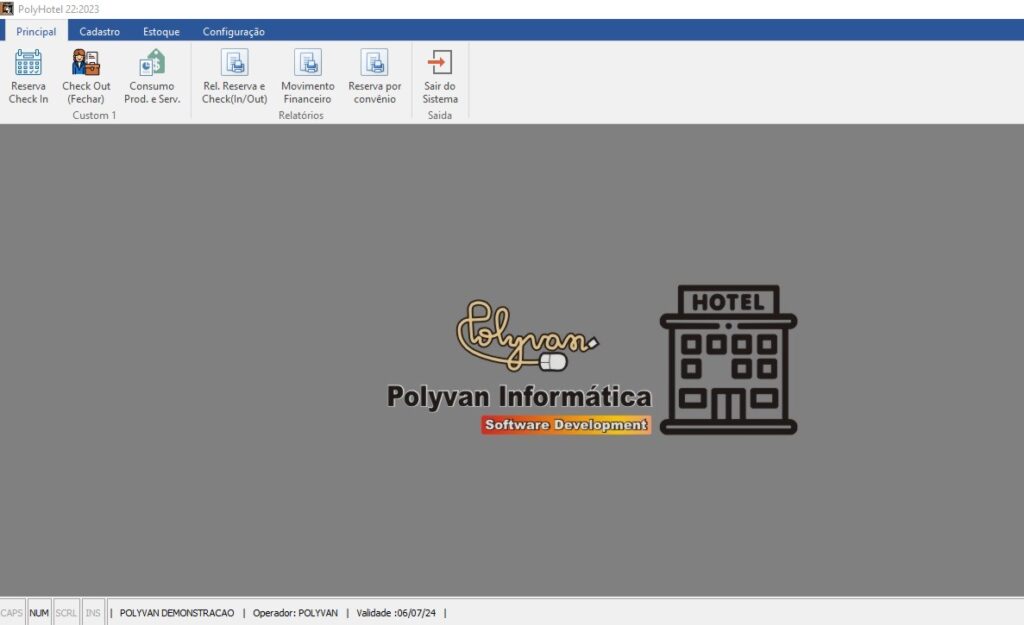Open Consumo Prod. e Serv. icon
The height and width of the screenshot is (625, 1024).
(152, 63)
